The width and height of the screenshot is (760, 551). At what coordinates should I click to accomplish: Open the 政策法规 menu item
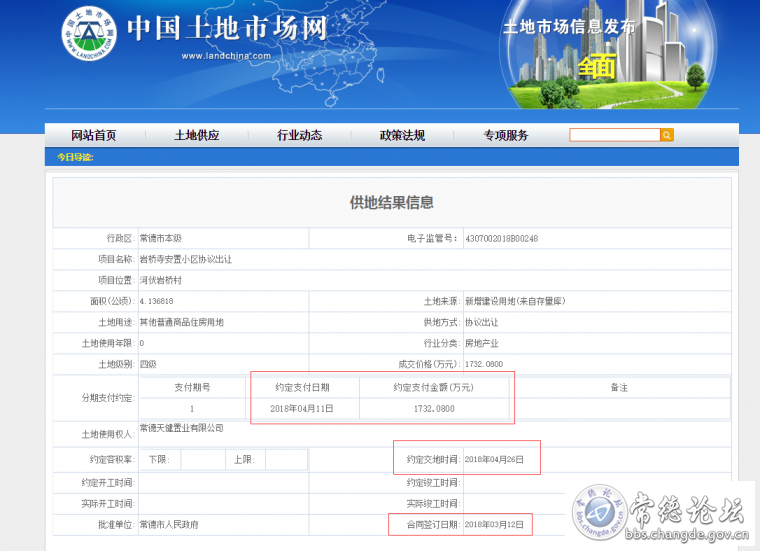click(402, 135)
